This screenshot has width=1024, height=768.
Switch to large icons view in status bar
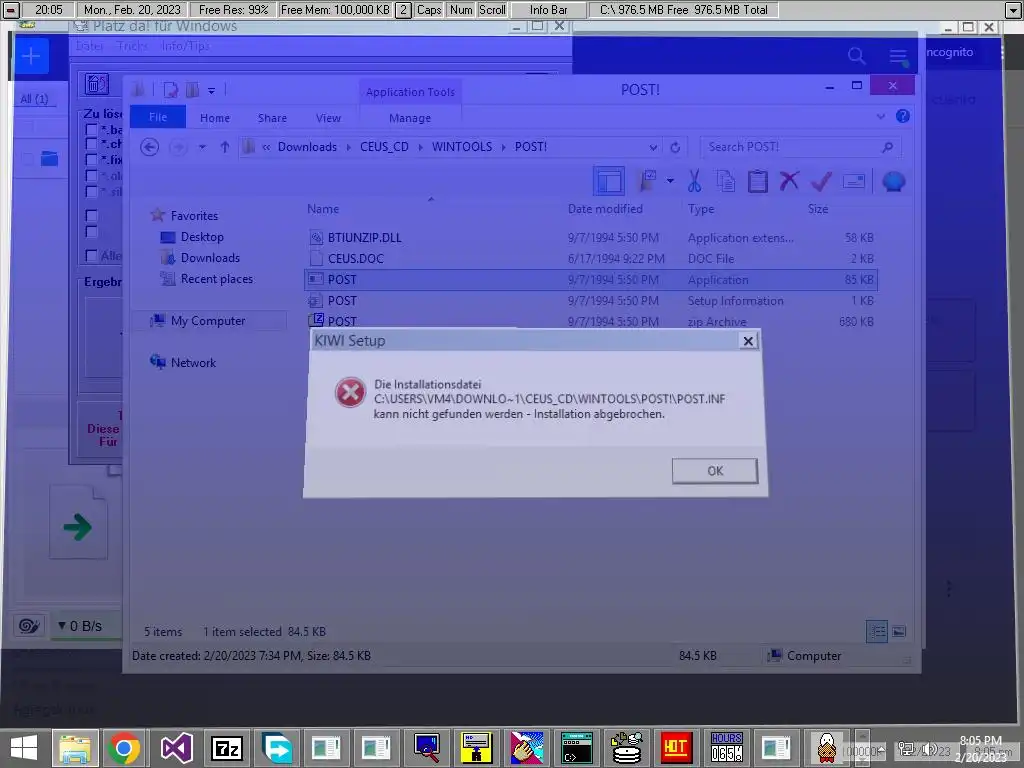899,632
